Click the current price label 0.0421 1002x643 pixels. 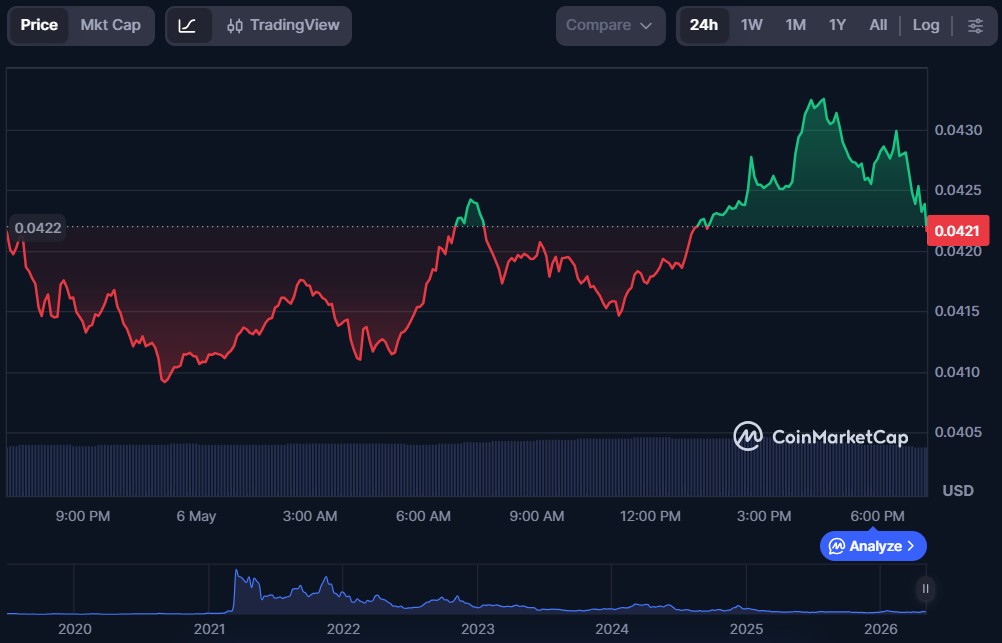[957, 231]
